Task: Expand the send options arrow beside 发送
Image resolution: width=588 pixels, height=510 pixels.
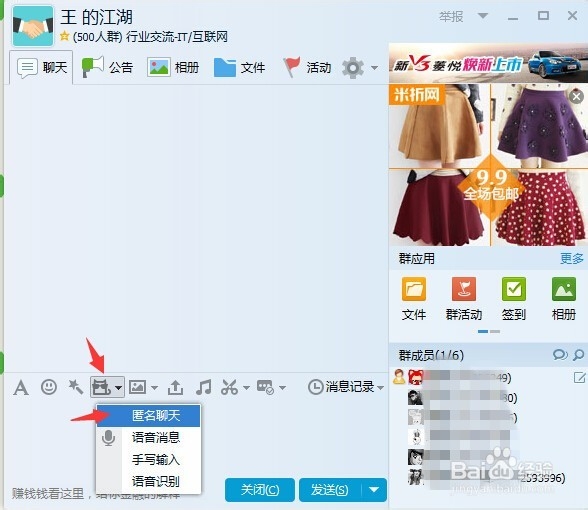Action: point(374,490)
